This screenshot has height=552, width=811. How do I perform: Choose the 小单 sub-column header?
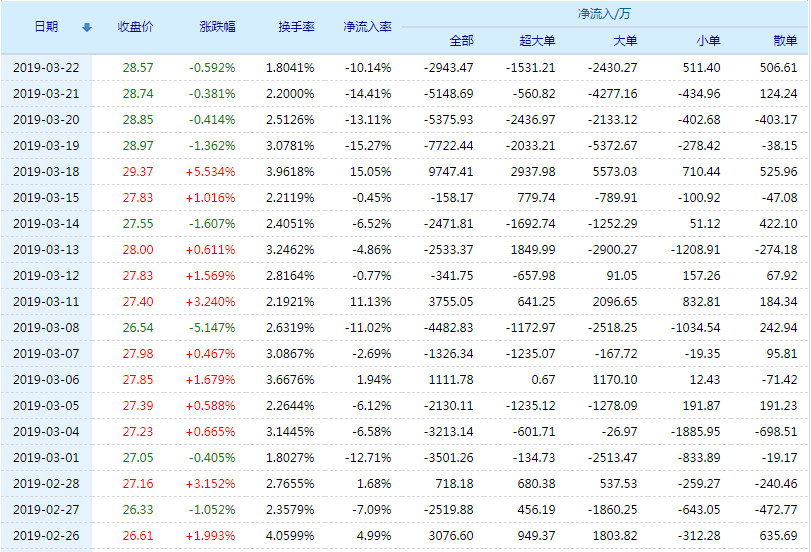pyautogui.click(x=707, y=41)
